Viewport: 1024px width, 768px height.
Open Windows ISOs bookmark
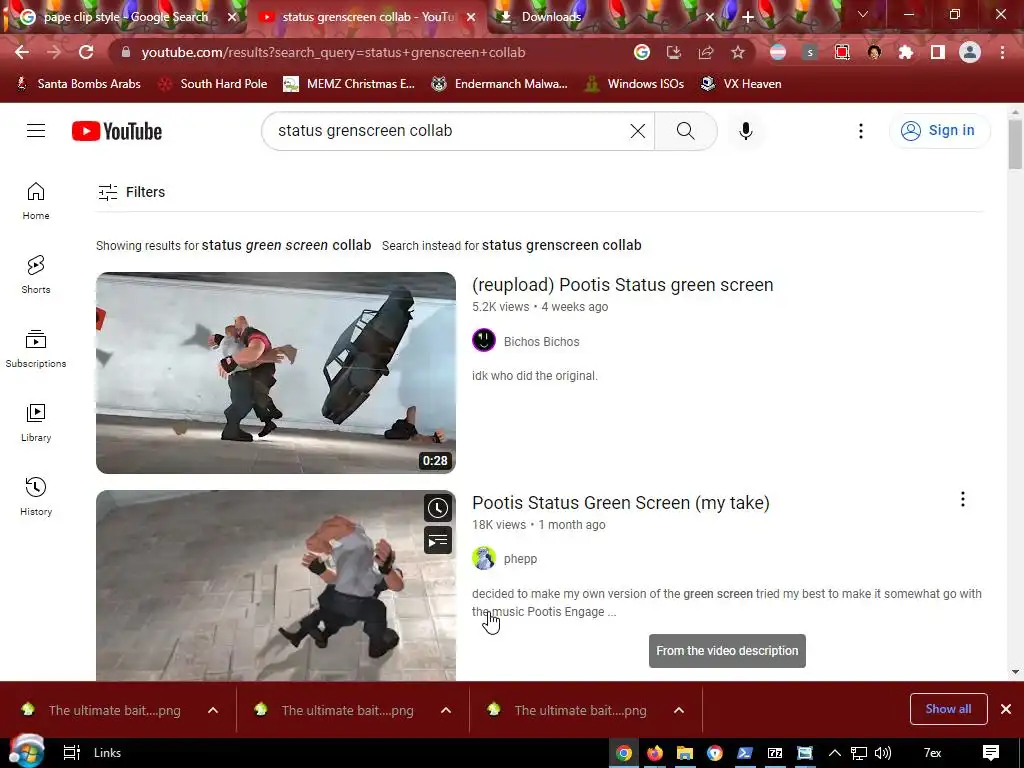(634, 84)
